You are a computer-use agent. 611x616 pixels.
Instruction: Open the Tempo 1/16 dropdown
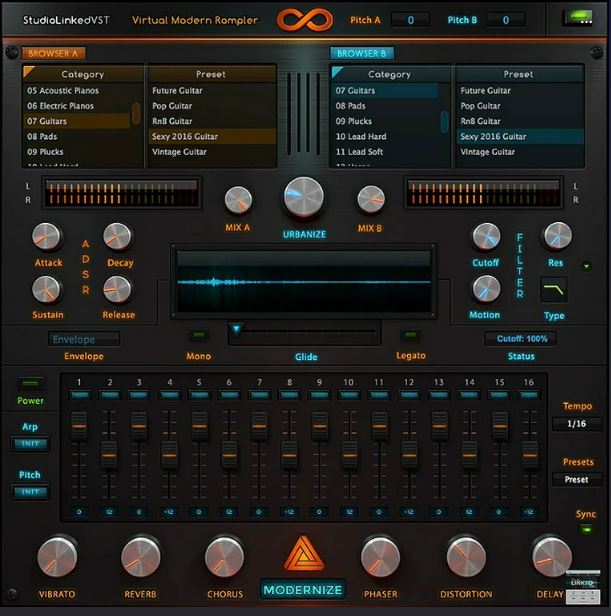pyautogui.click(x=576, y=424)
